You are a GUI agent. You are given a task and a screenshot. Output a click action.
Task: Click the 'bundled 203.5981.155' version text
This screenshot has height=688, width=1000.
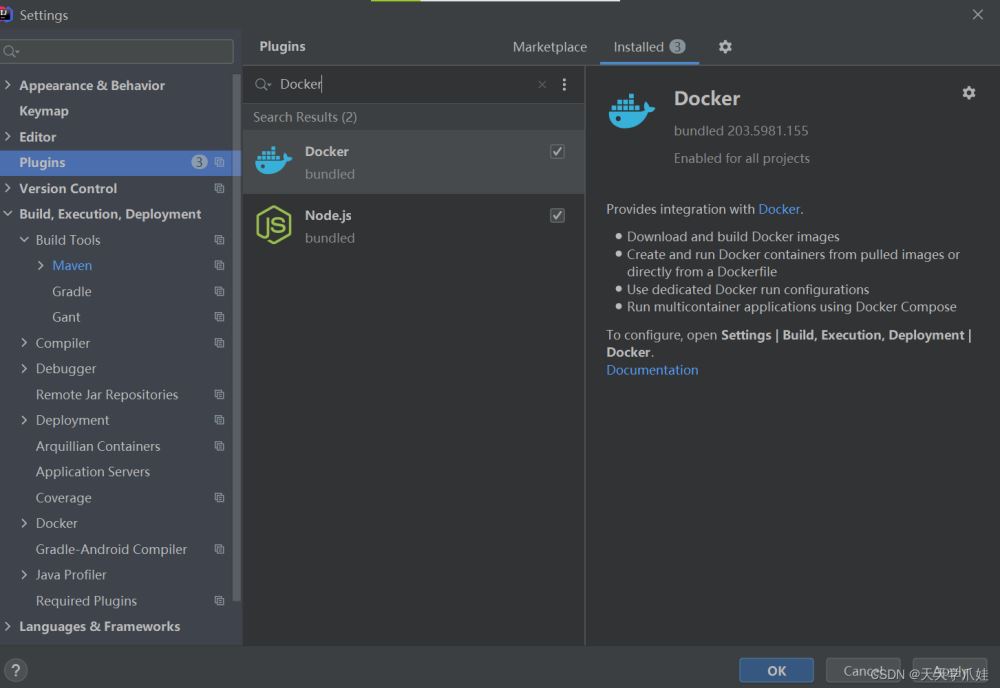coord(741,131)
